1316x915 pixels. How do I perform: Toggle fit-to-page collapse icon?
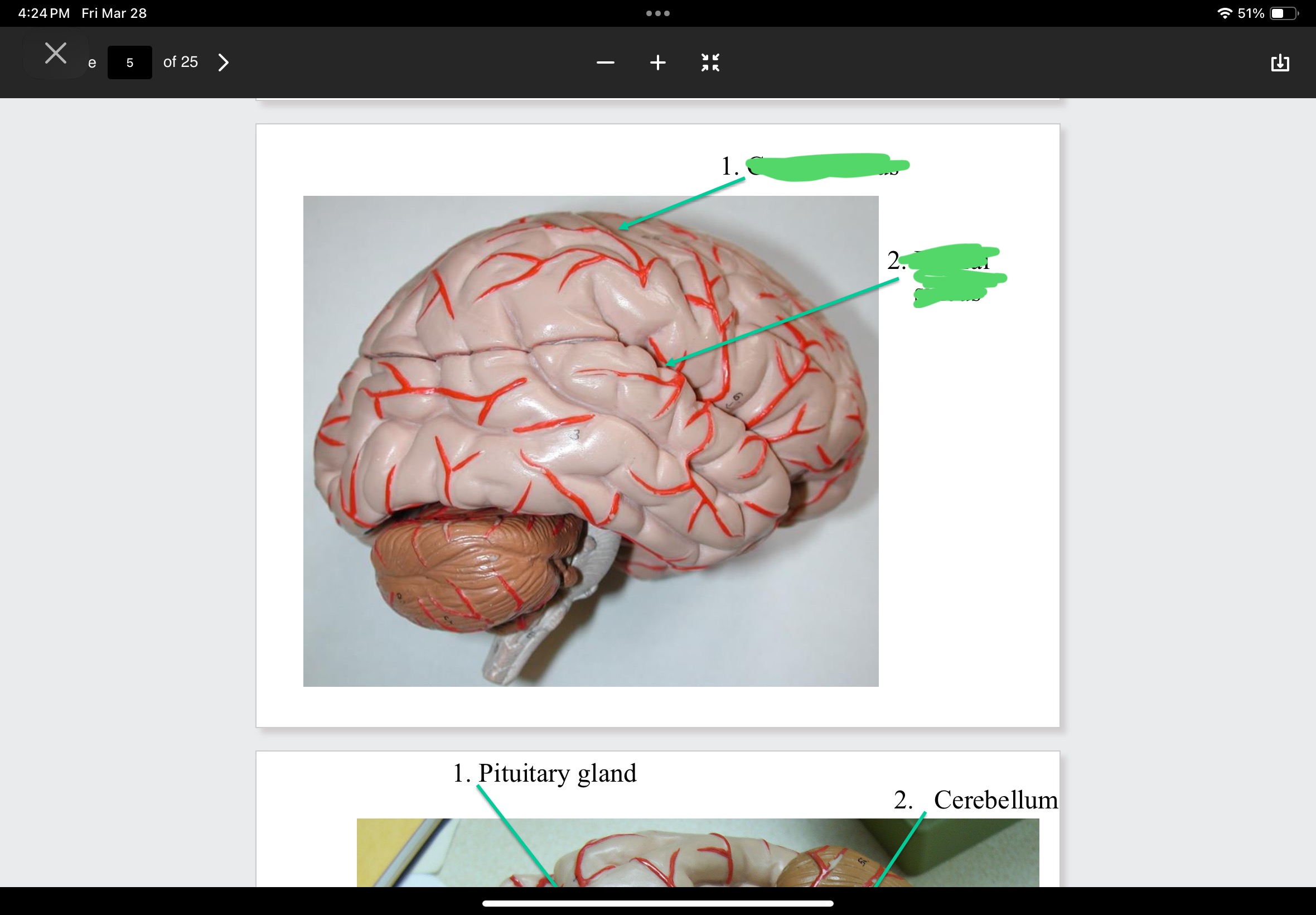[x=710, y=62]
